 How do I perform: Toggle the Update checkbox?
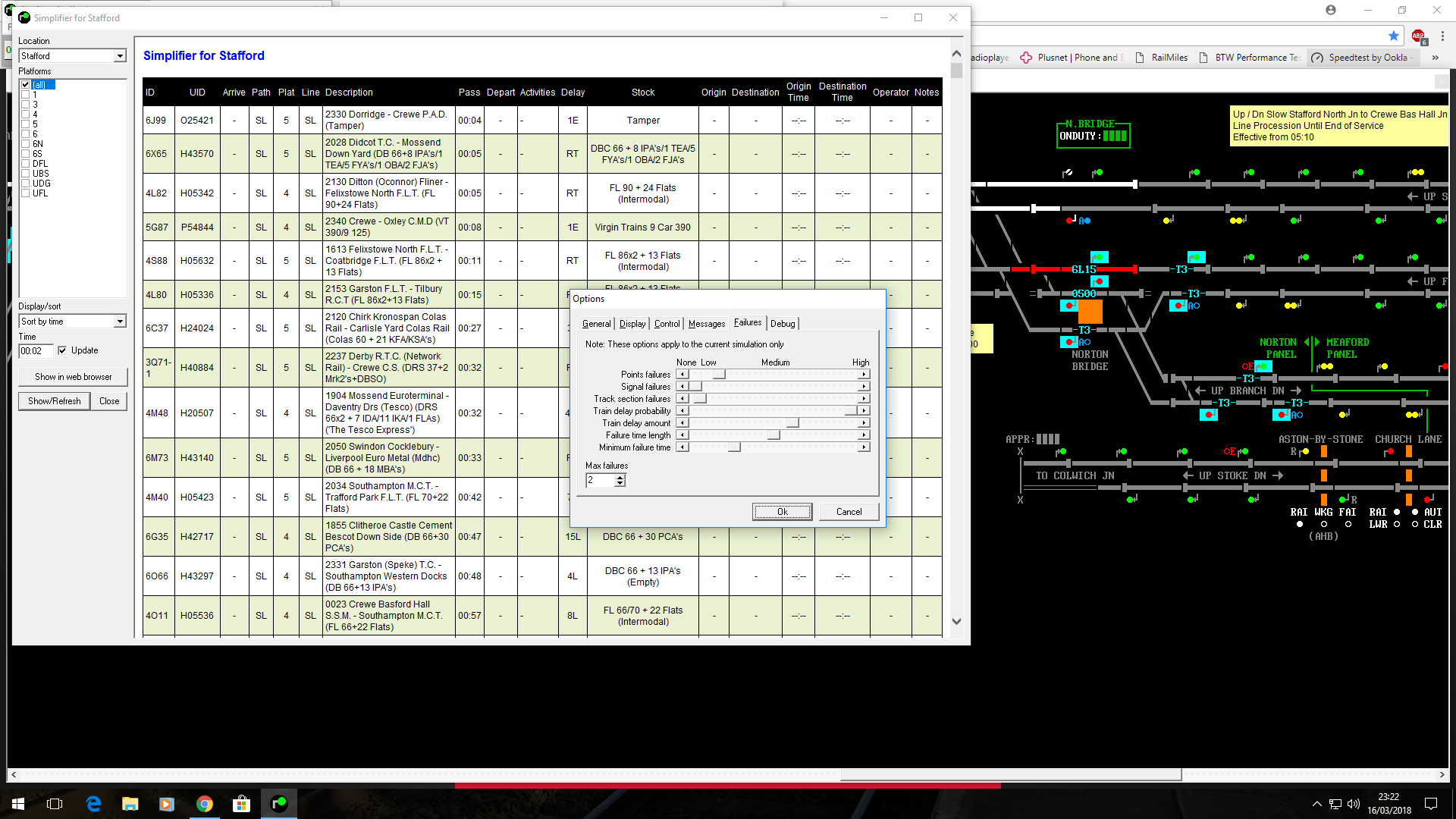click(x=62, y=350)
